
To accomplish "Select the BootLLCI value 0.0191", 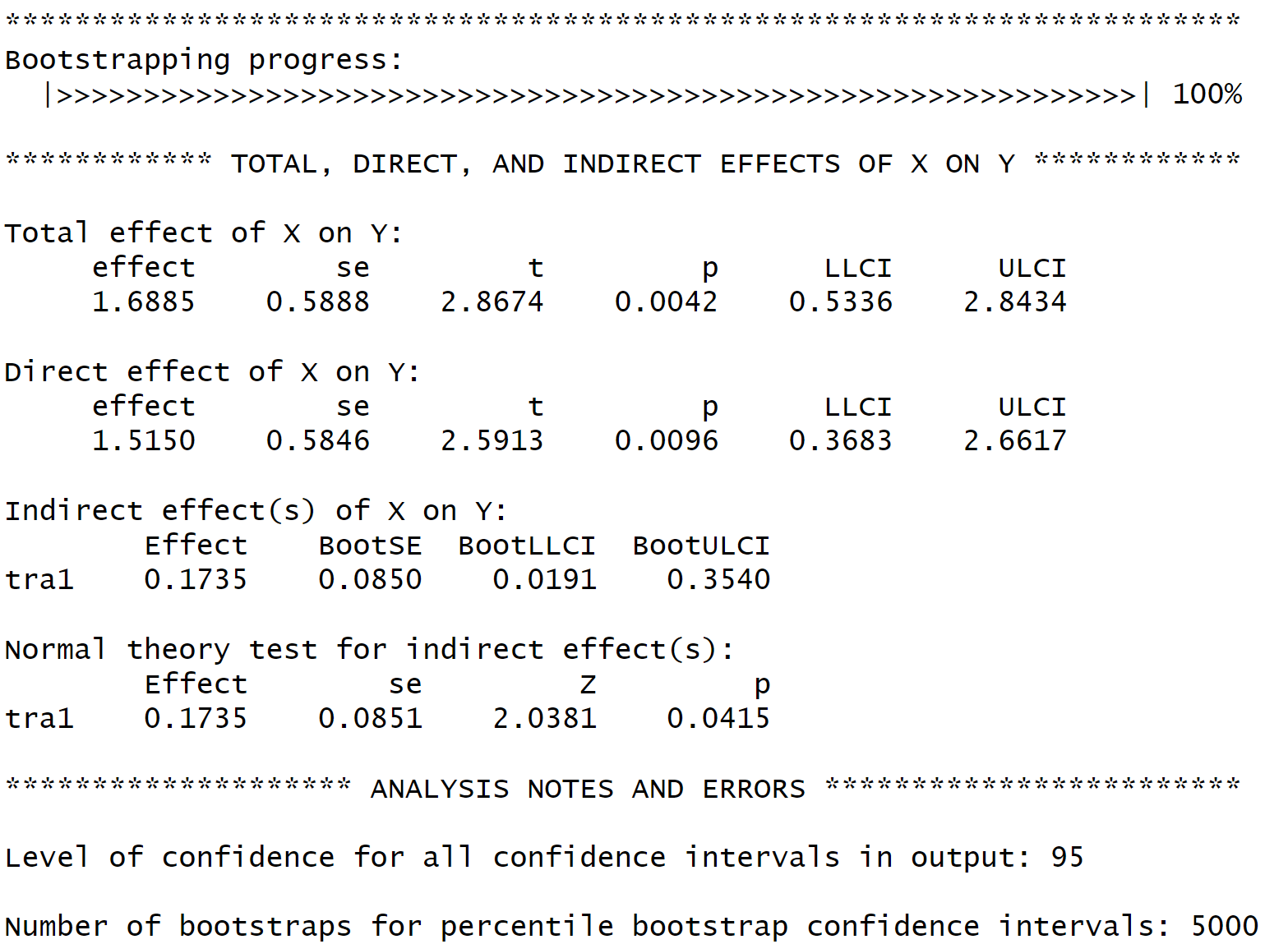I will tap(544, 580).
